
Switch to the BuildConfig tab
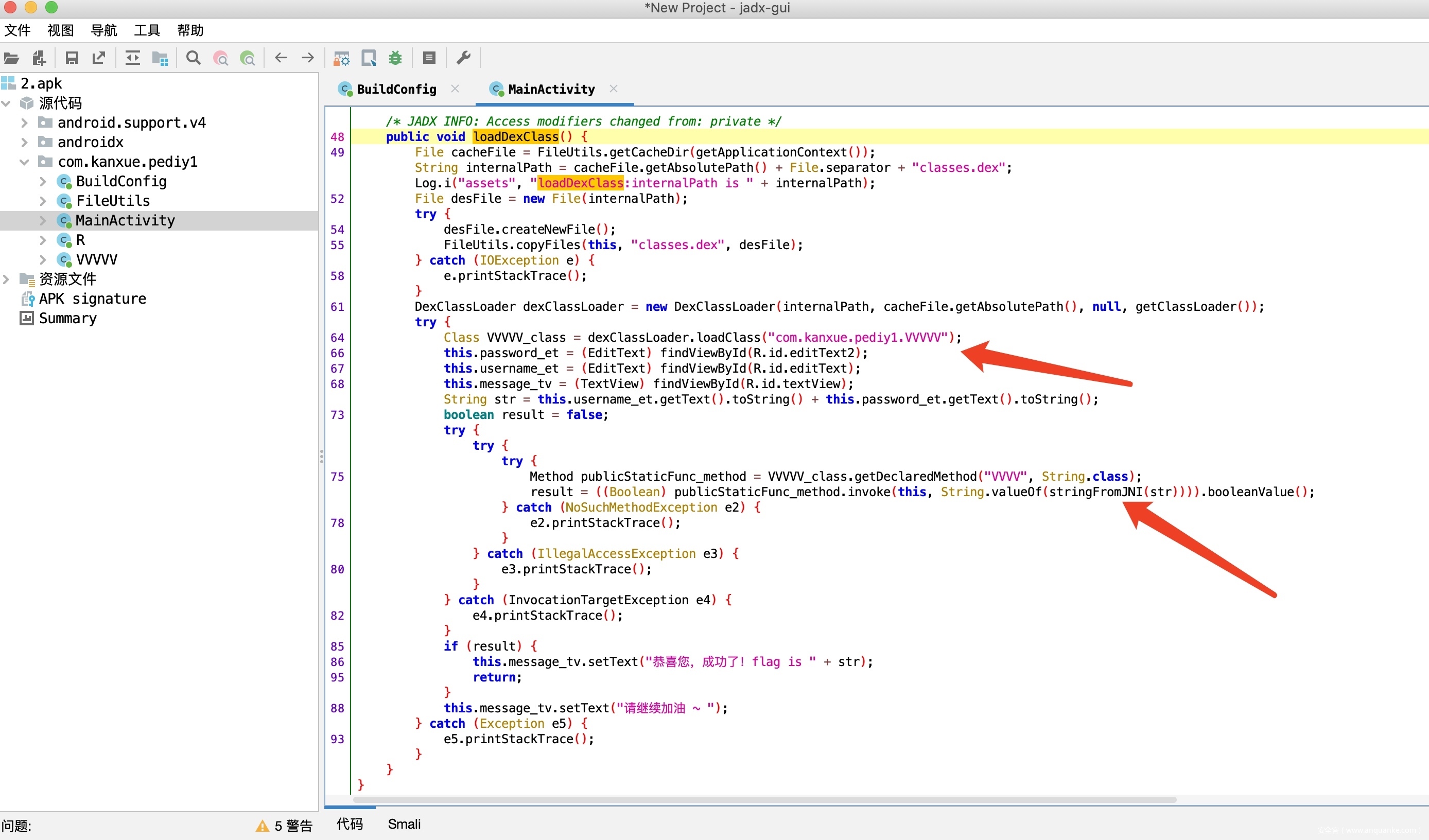(x=396, y=89)
